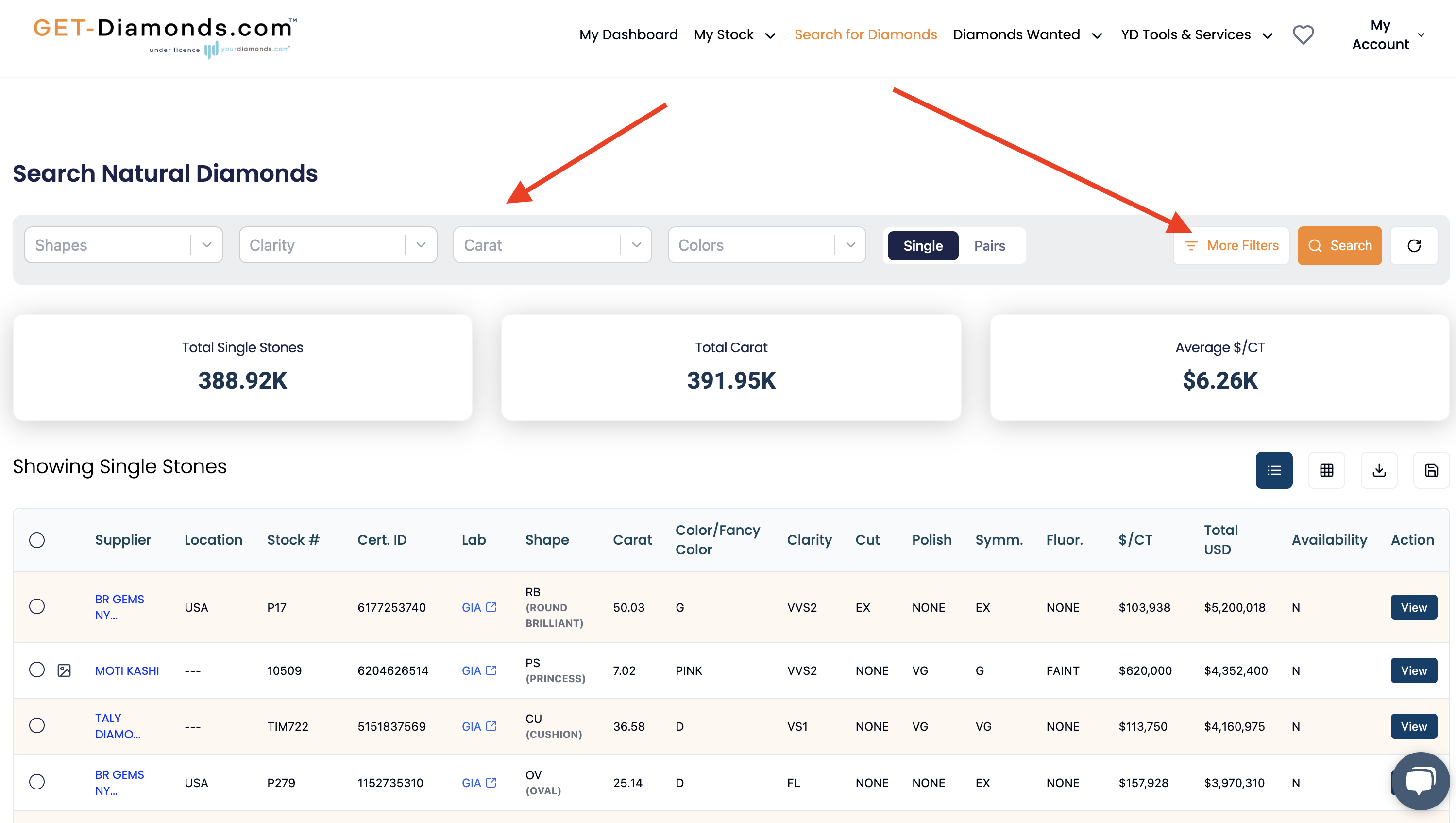The height and width of the screenshot is (823, 1456).
Task: Expand the My Account menu
Action: [1388, 34]
